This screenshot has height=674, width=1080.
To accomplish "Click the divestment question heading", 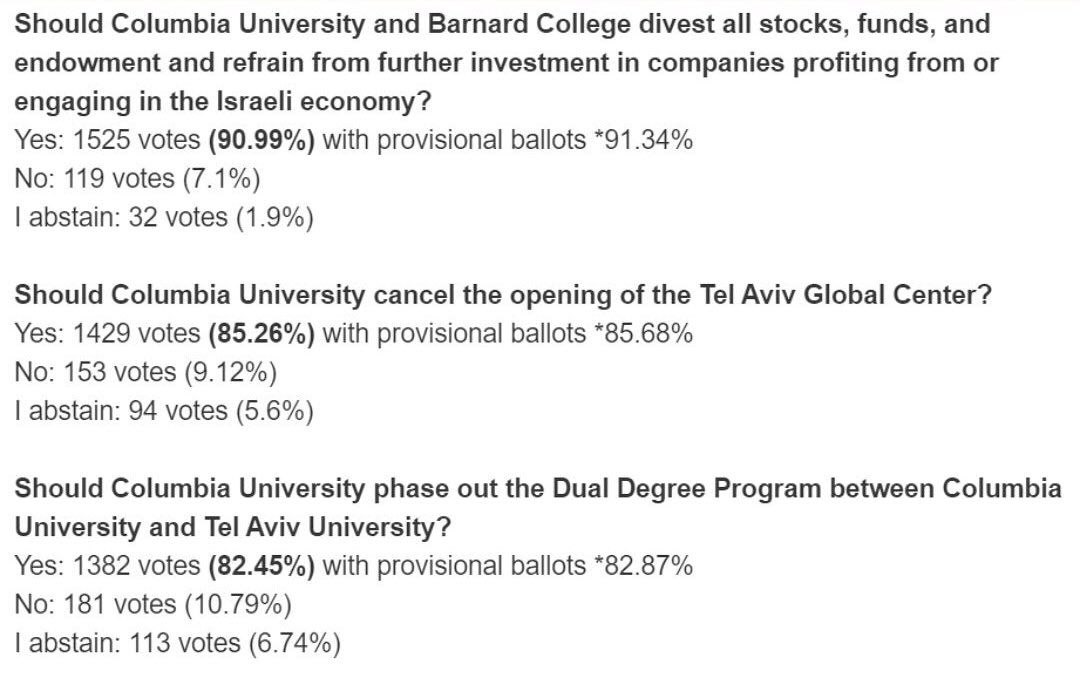I will [506, 63].
